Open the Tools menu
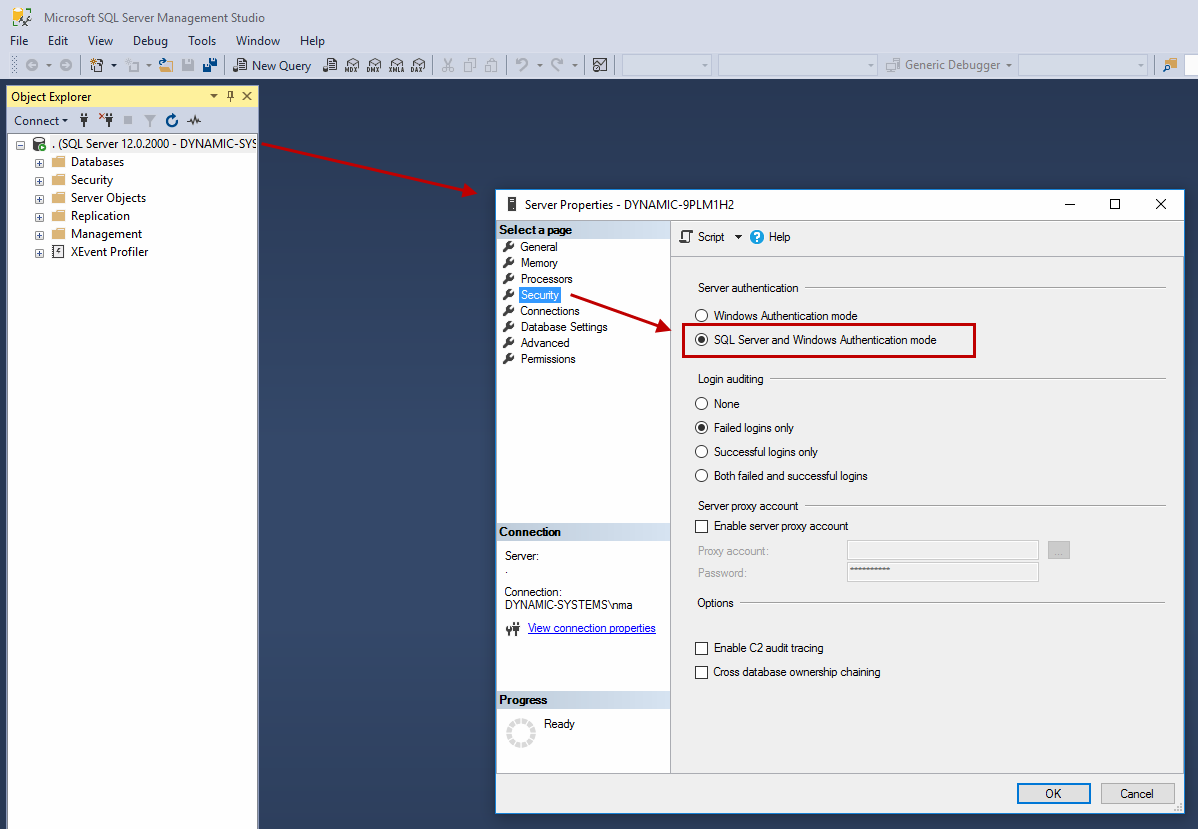This screenshot has height=829, width=1198. coord(202,41)
